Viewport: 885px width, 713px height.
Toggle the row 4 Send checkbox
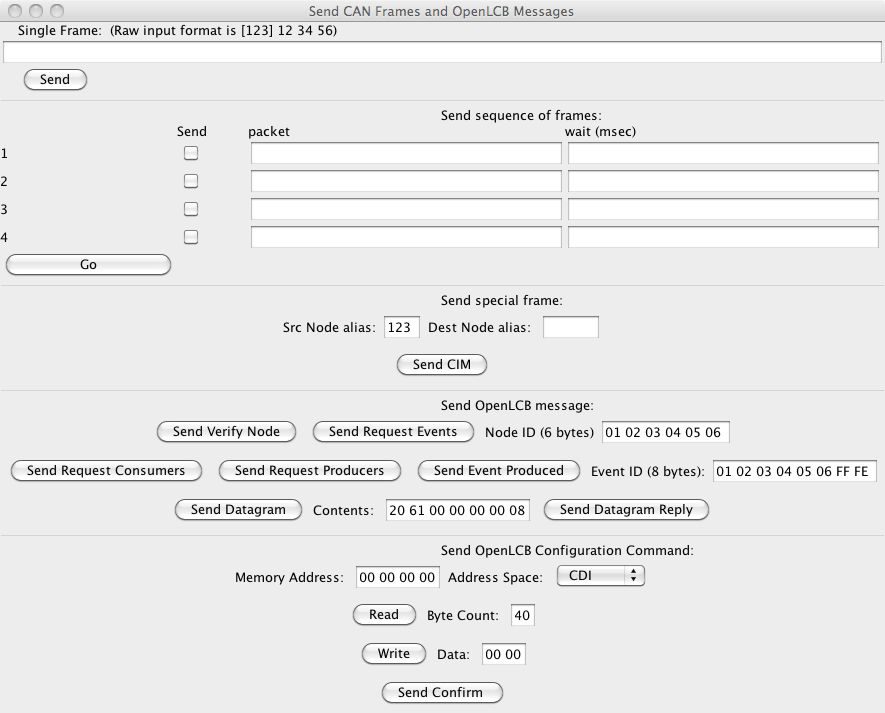click(x=191, y=237)
